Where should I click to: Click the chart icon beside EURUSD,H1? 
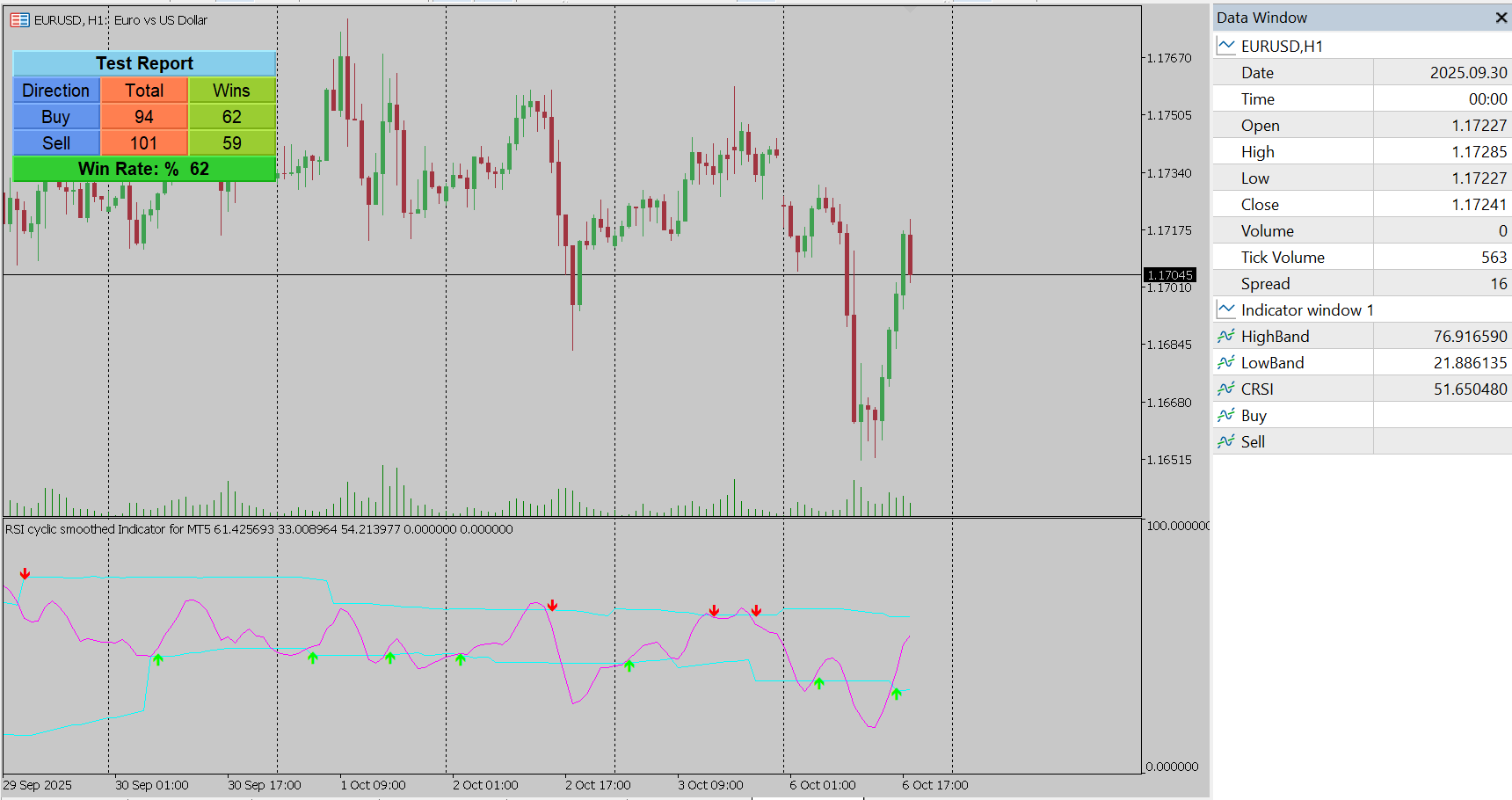point(1226,46)
